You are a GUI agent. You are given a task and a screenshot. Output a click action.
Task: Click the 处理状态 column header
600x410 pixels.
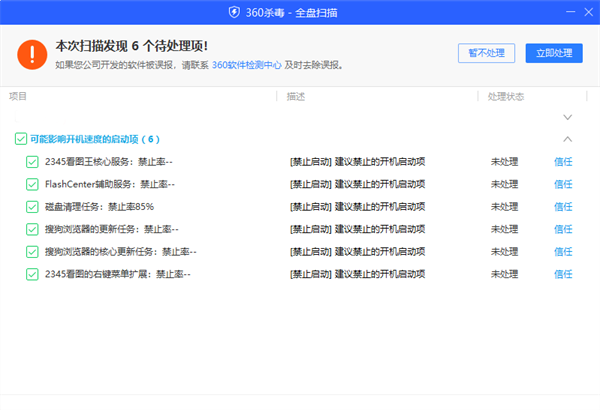point(504,96)
